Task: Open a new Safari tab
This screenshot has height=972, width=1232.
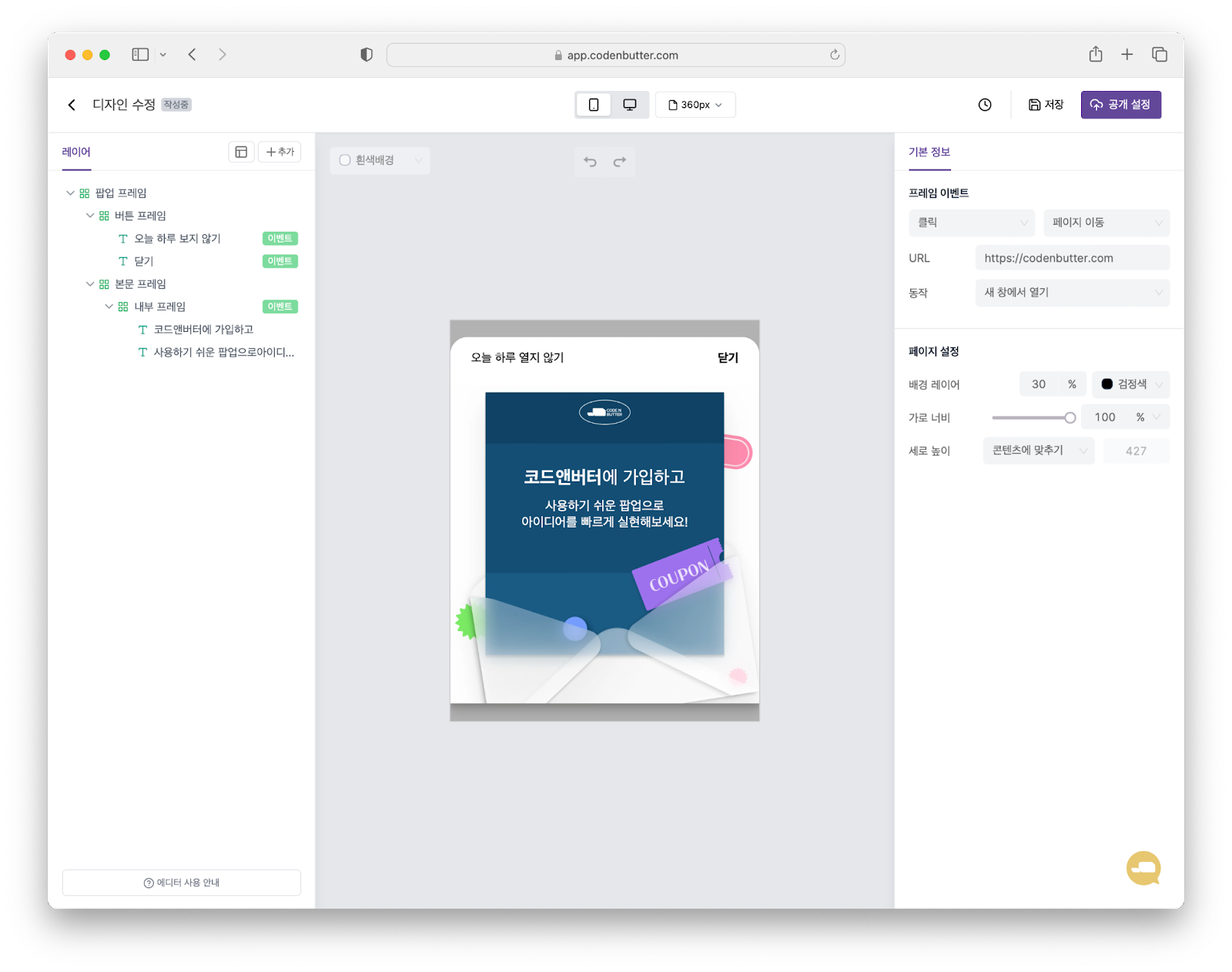Action: coord(1127,54)
